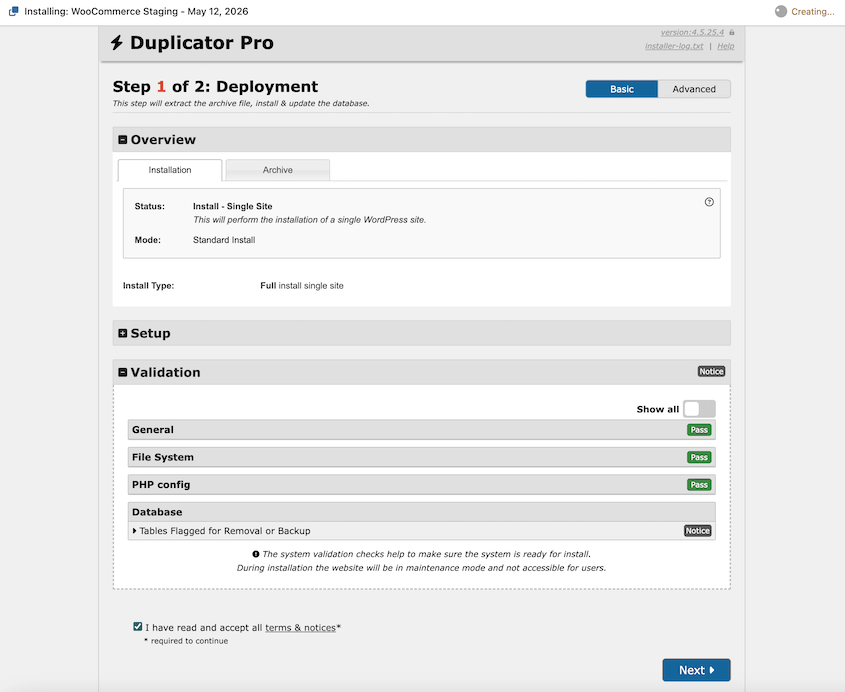Click the Creating status spinner icon

point(781,11)
